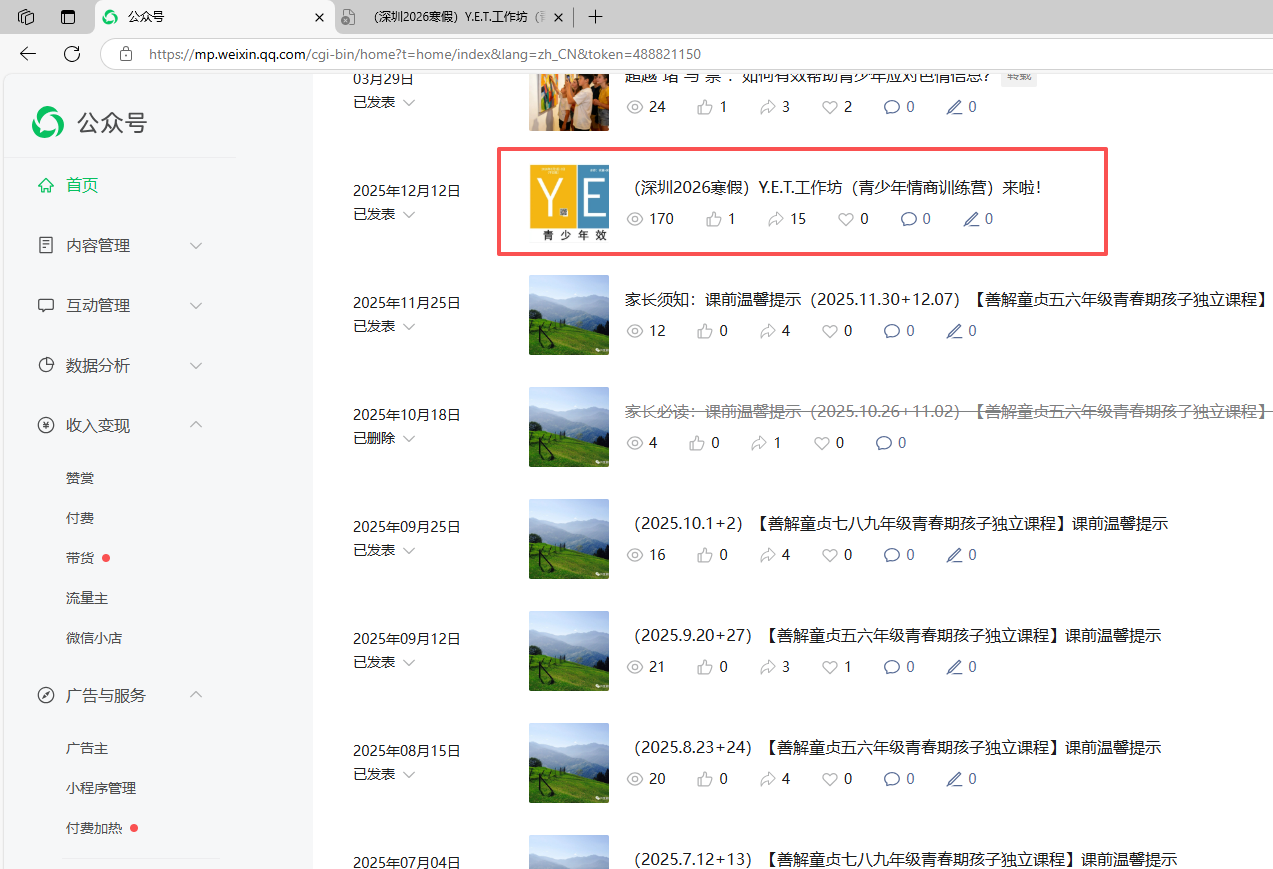1273x869 pixels.
Task: Open article (2025.8.23+24) 五六年级课前温馨提示
Action: coord(893,747)
